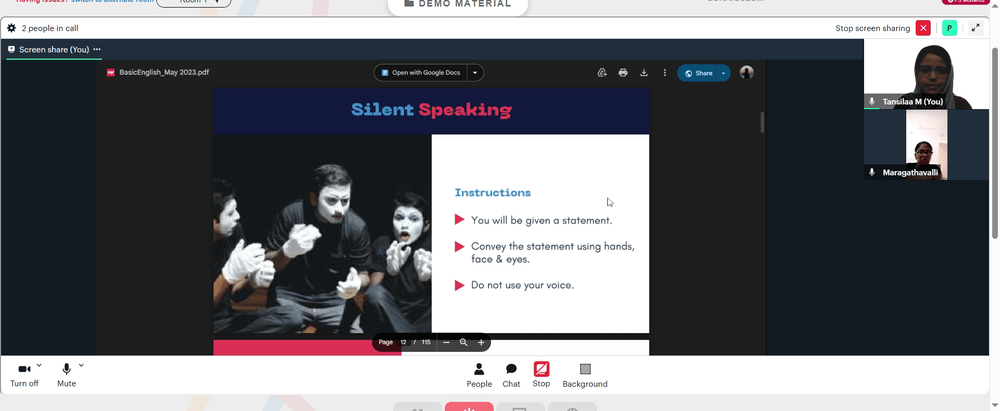Click Tansilaa M microphone status icon
The height and width of the screenshot is (411, 1000).
872,101
